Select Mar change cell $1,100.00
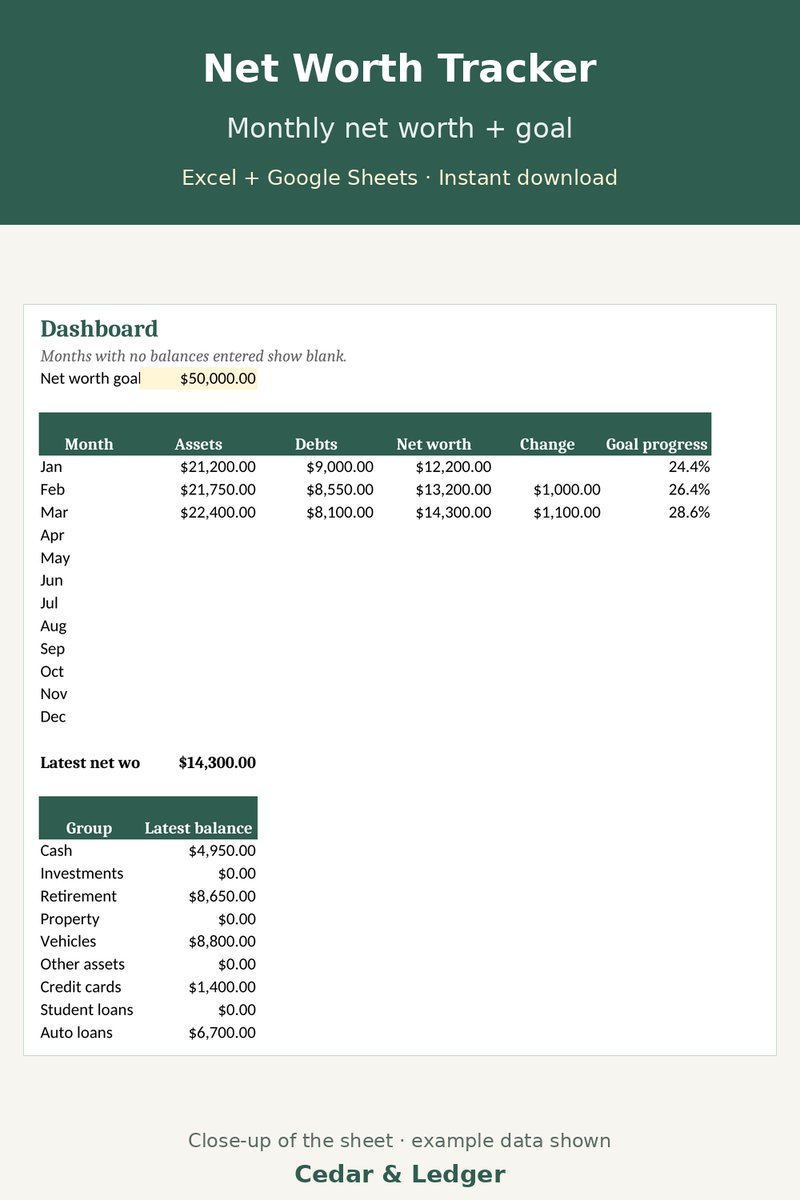800x1200 pixels. [x=567, y=512]
